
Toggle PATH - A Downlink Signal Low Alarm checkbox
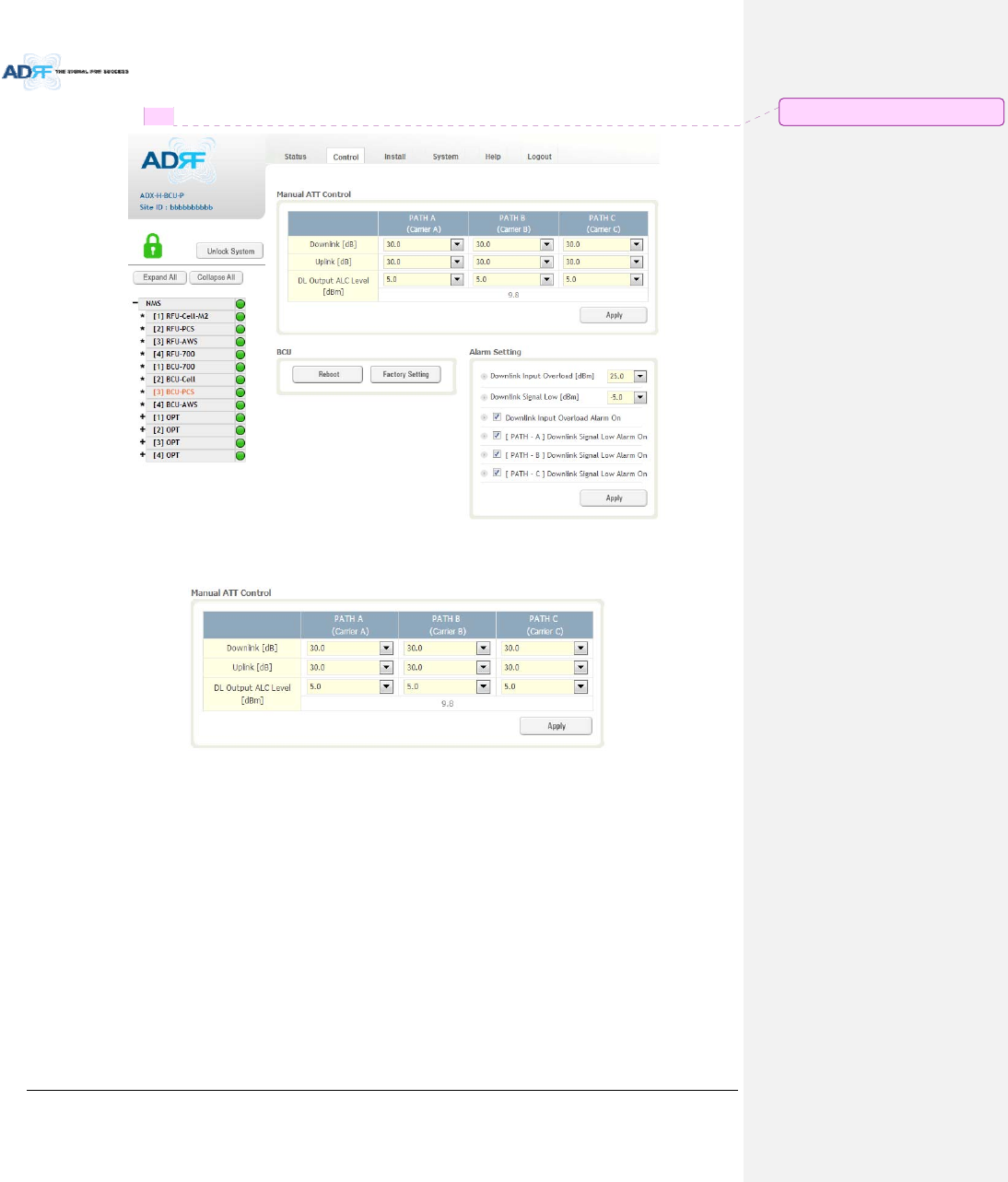pyautogui.click(x=497, y=436)
